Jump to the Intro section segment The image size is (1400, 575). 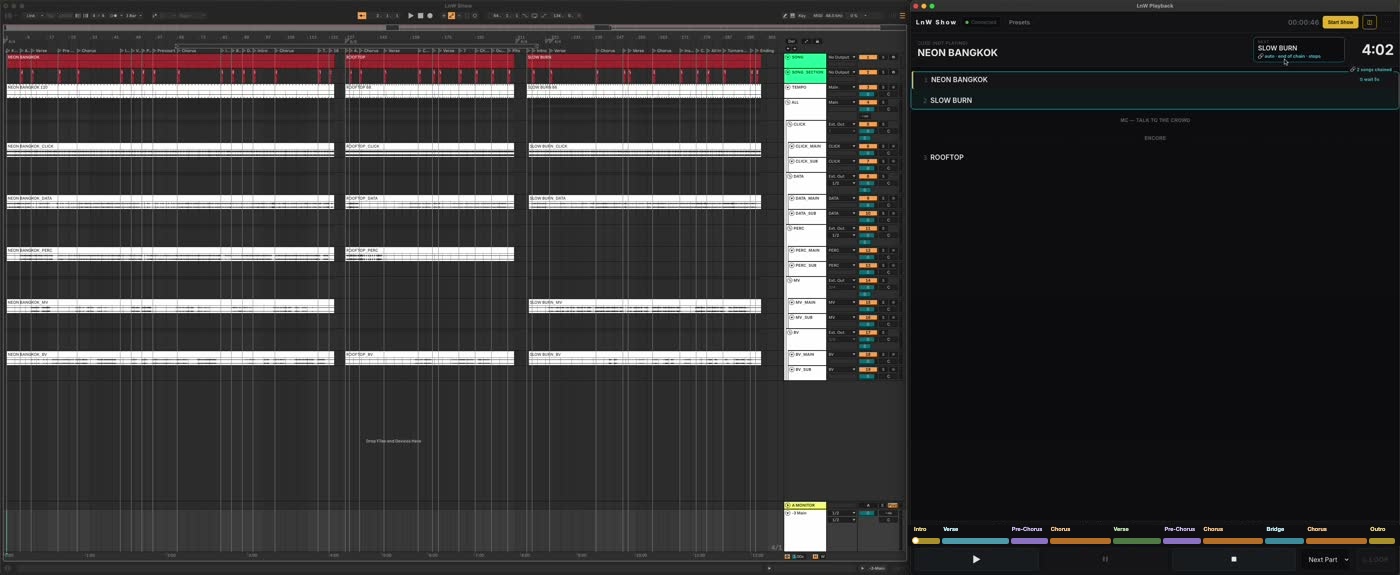pyautogui.click(x=926, y=541)
